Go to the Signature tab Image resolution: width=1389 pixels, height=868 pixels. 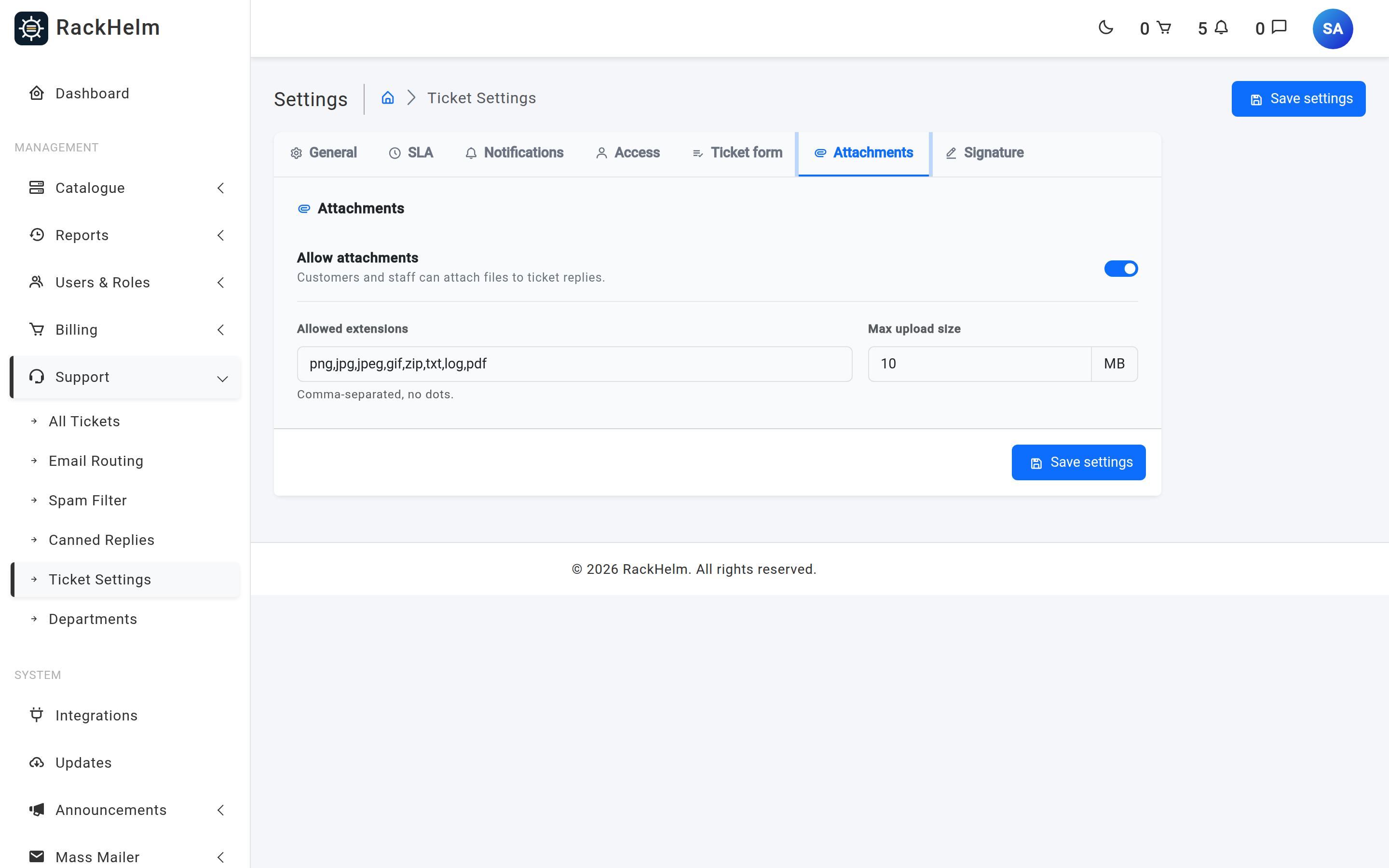click(x=984, y=153)
